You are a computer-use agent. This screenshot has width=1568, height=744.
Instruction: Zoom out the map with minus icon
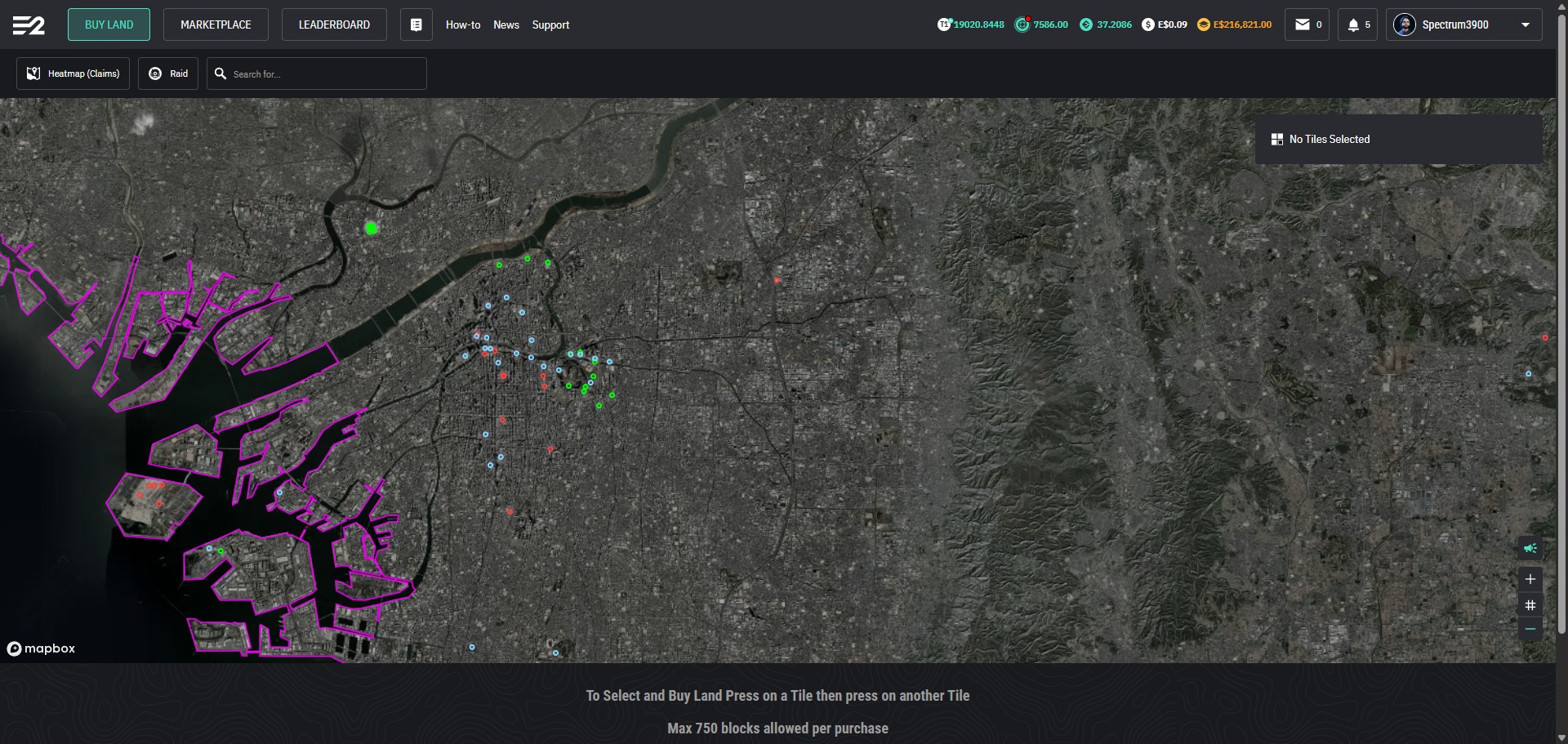click(1530, 629)
